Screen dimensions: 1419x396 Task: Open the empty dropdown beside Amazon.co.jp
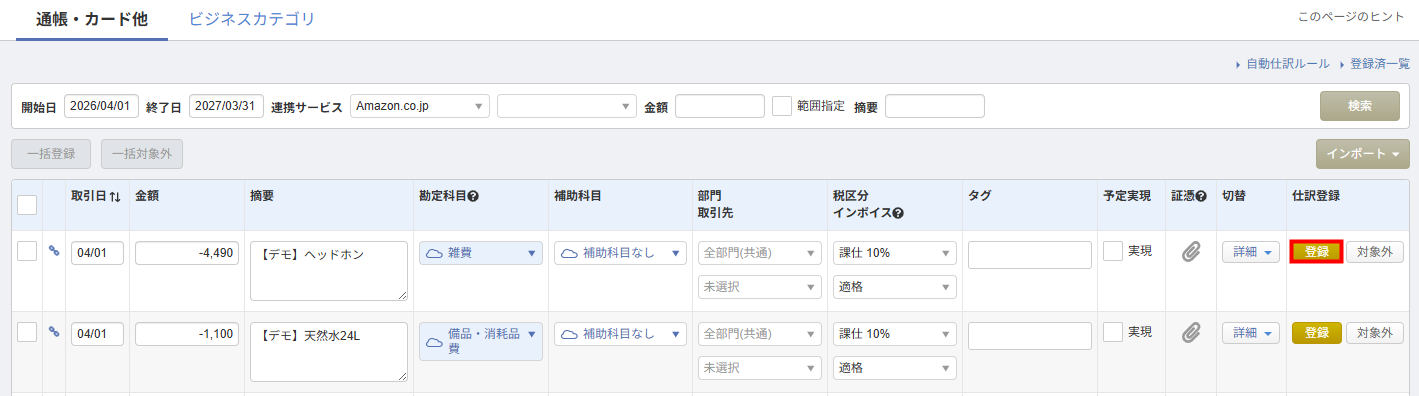pyautogui.click(x=567, y=106)
